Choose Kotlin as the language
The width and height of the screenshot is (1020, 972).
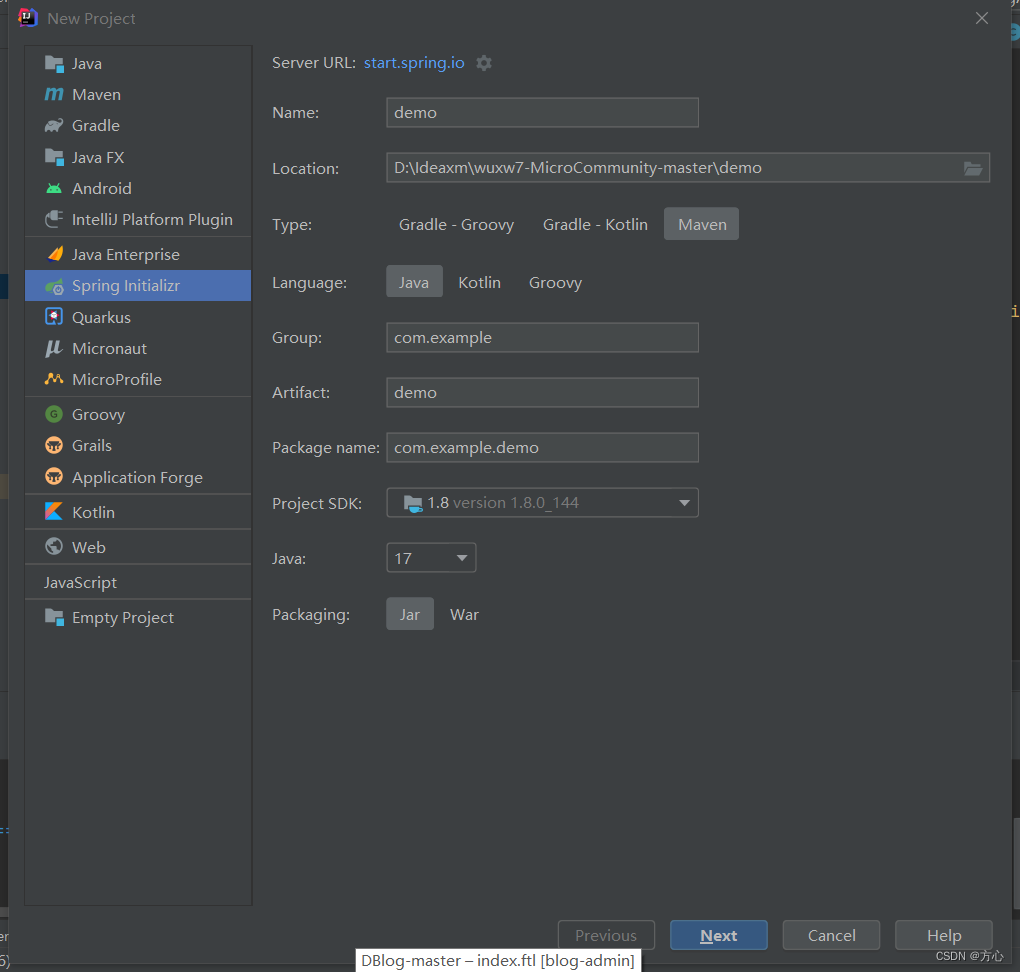pyautogui.click(x=479, y=282)
